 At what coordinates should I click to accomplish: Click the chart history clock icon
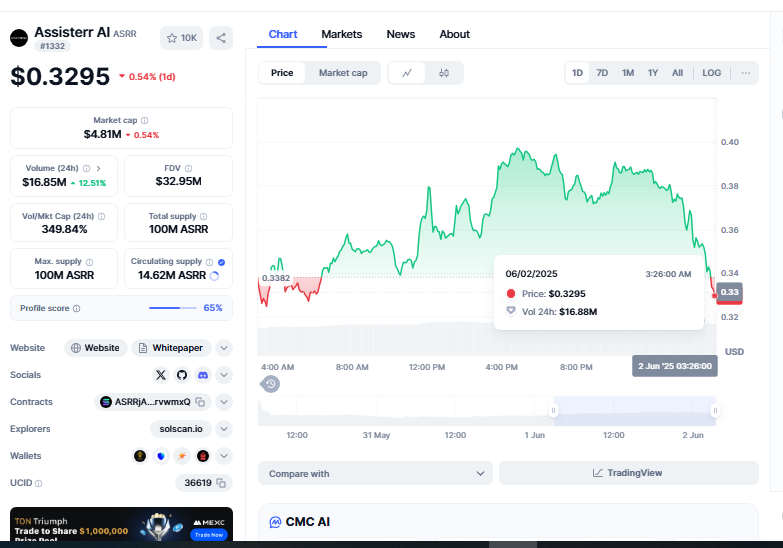click(x=270, y=384)
